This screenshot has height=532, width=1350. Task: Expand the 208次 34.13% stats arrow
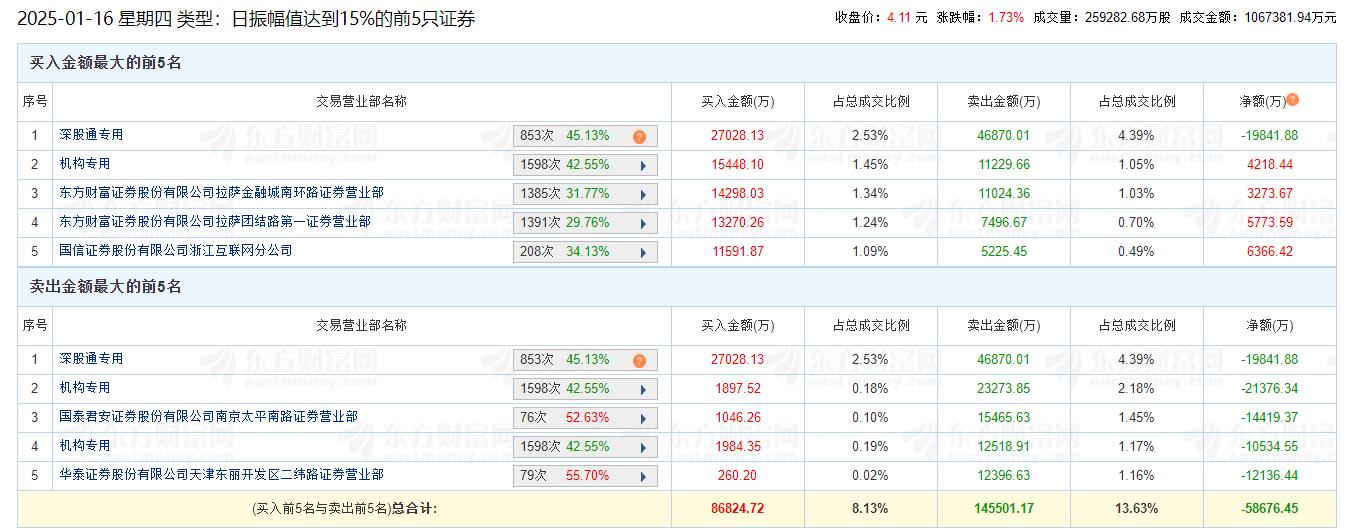pos(642,253)
